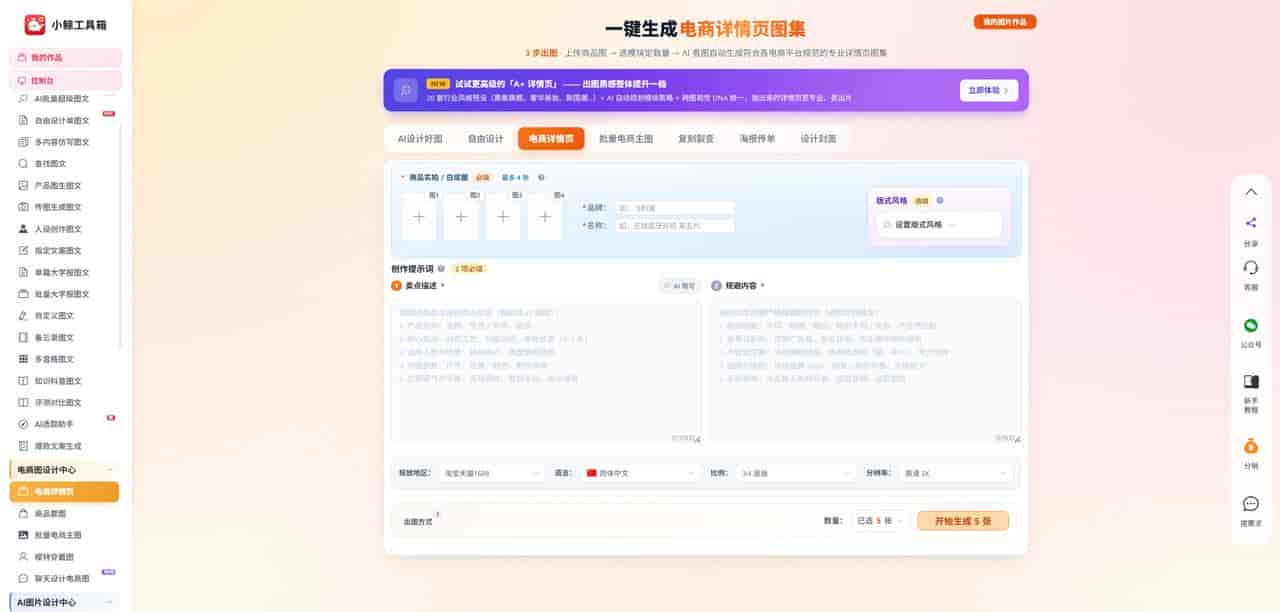Screen dimensions: 1280x612
Task: Open 自由设计单图文 in the sidebar
Action: [64, 120]
